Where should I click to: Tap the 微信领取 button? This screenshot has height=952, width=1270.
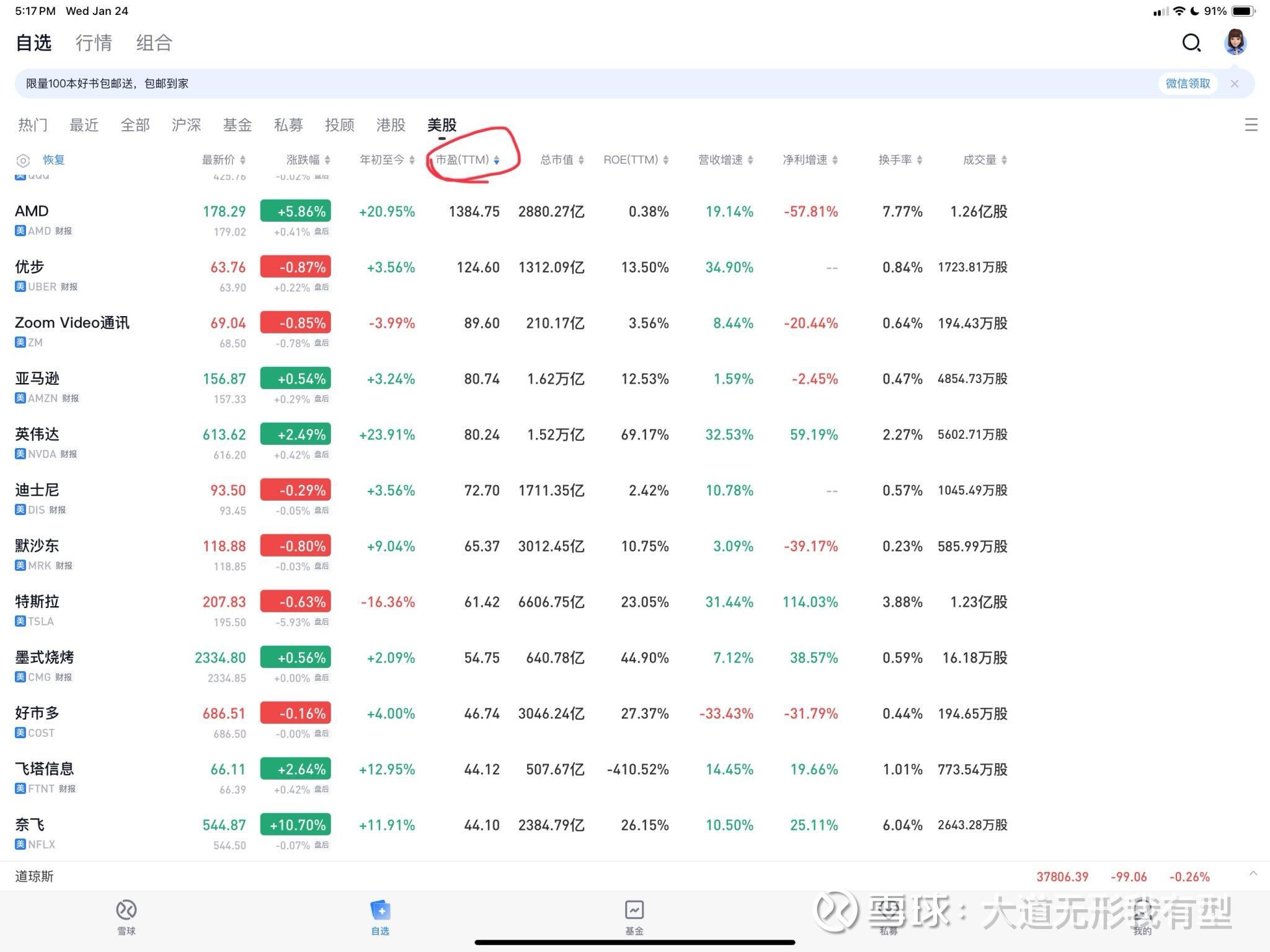pyautogui.click(x=1188, y=84)
